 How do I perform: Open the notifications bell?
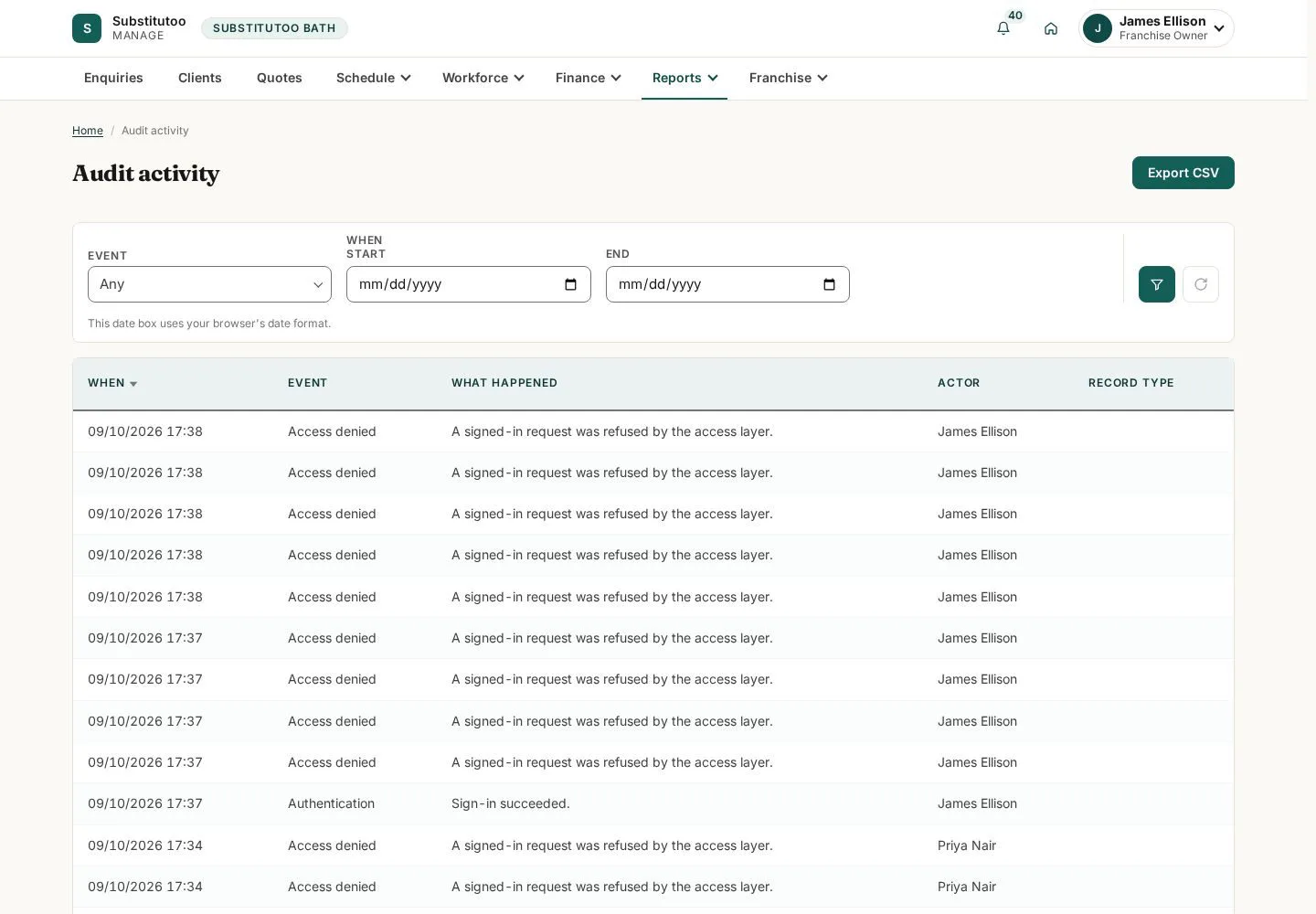[x=1003, y=28]
